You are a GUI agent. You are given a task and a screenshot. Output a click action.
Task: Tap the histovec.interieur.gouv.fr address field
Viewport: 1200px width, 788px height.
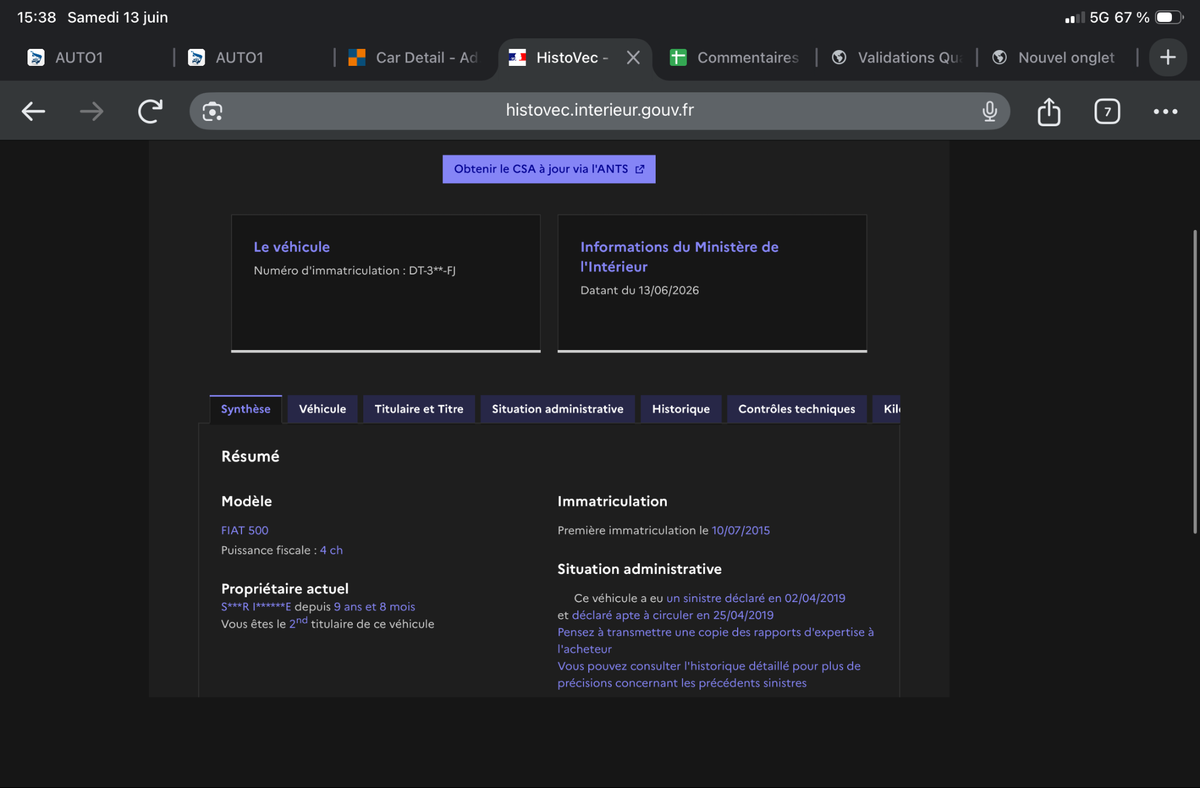(x=599, y=111)
